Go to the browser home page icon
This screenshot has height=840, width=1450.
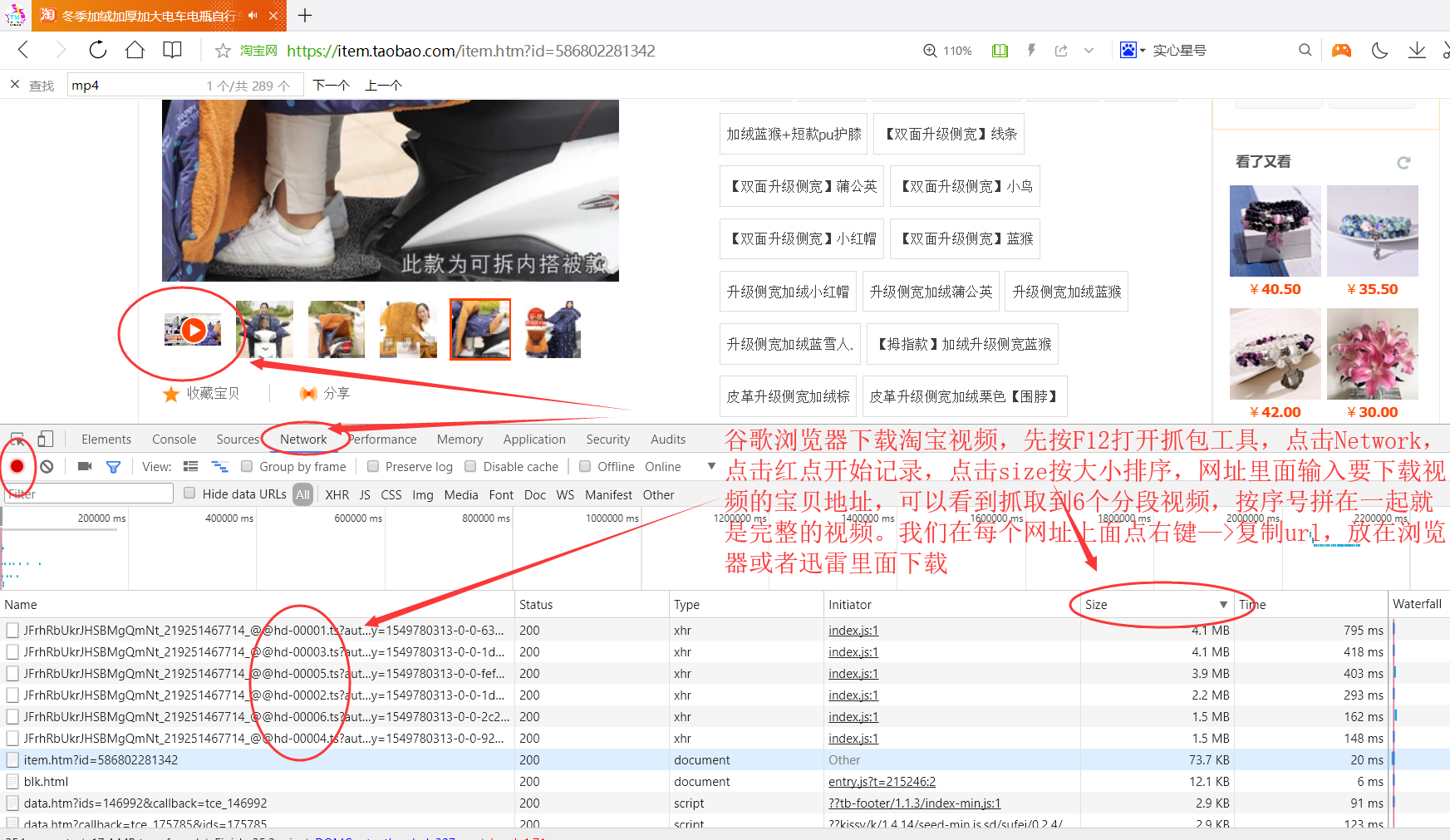(x=135, y=51)
